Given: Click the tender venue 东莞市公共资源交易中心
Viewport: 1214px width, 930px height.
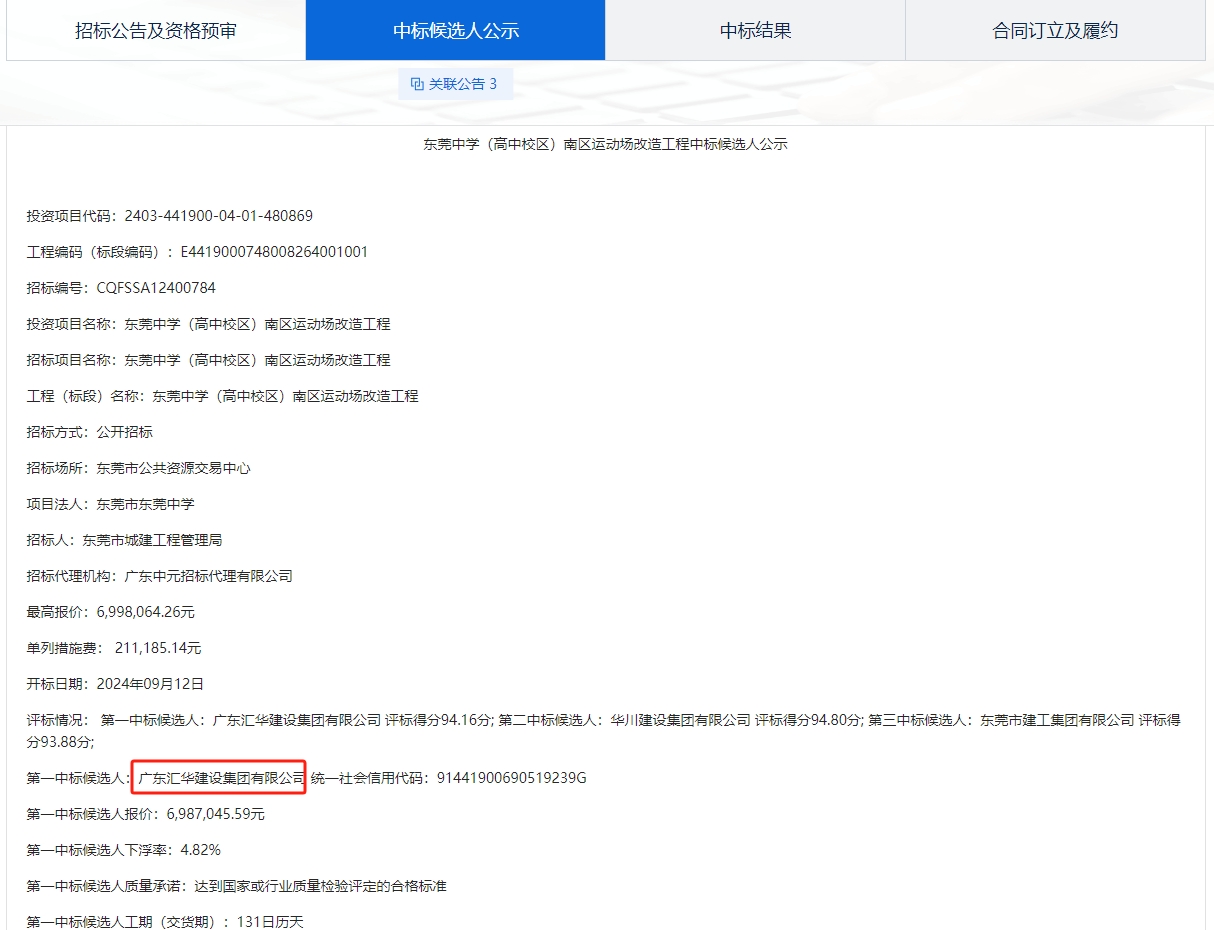Looking at the screenshot, I should click(x=173, y=468).
